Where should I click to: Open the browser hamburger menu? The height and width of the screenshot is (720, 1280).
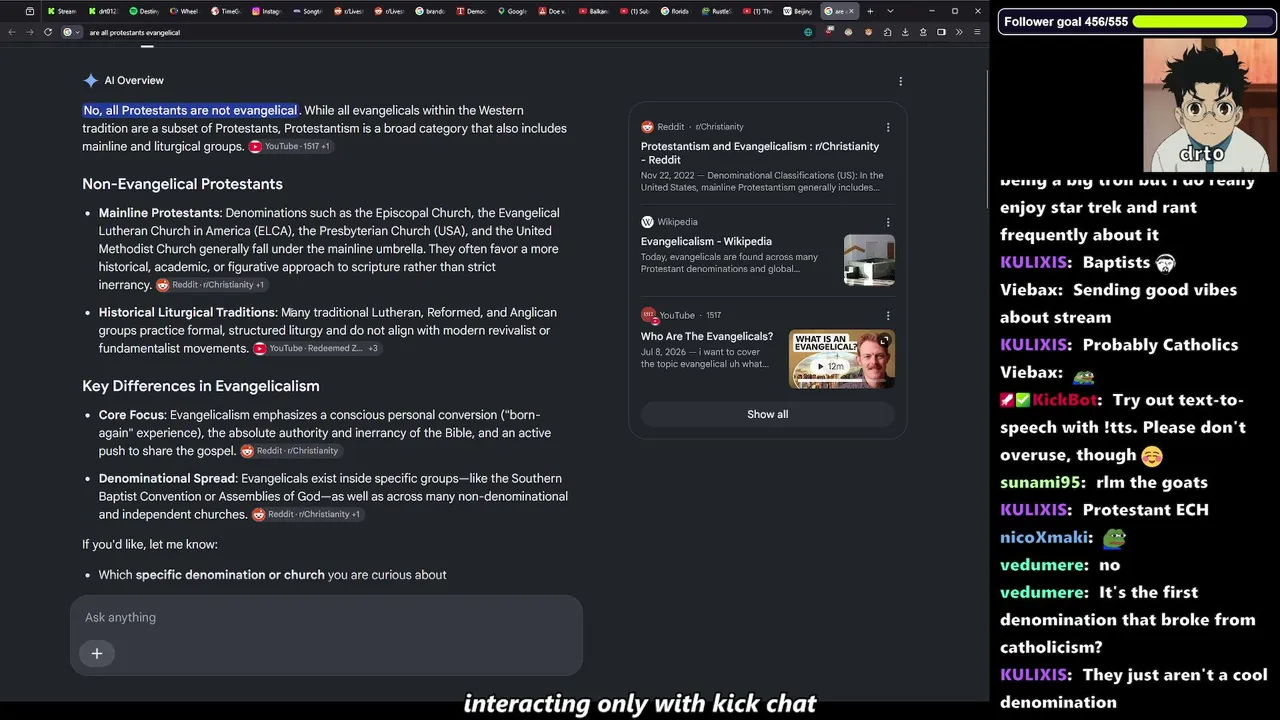tap(977, 32)
